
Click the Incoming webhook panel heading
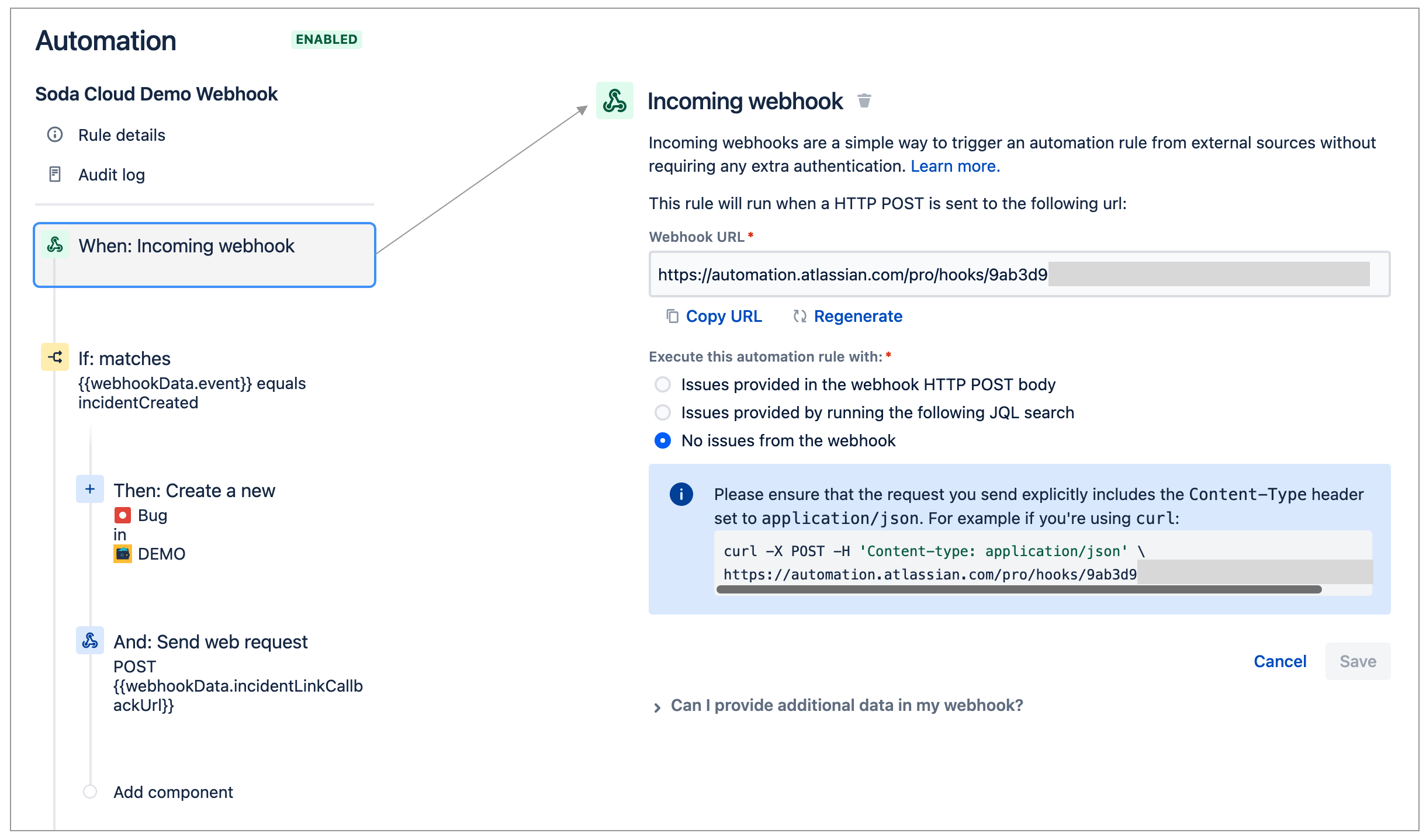point(745,101)
